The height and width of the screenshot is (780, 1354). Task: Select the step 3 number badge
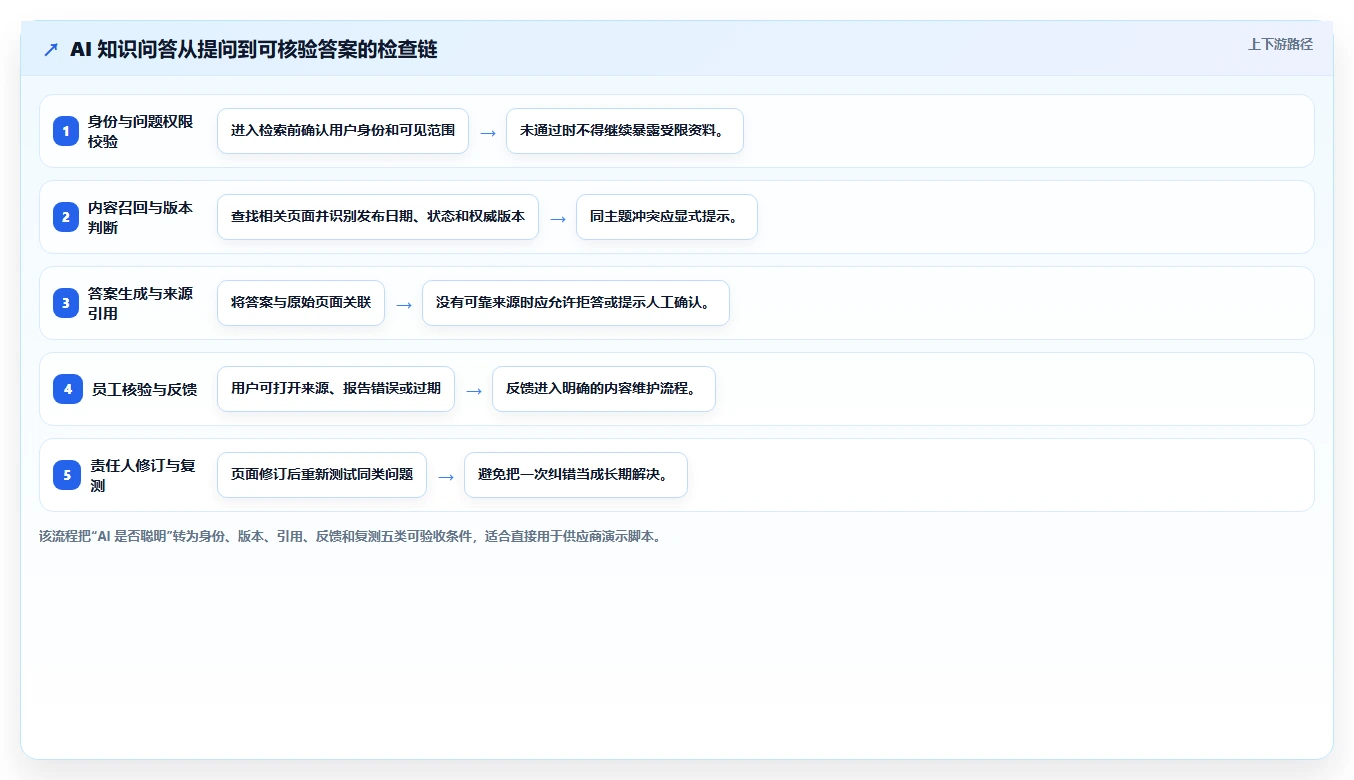[66, 303]
